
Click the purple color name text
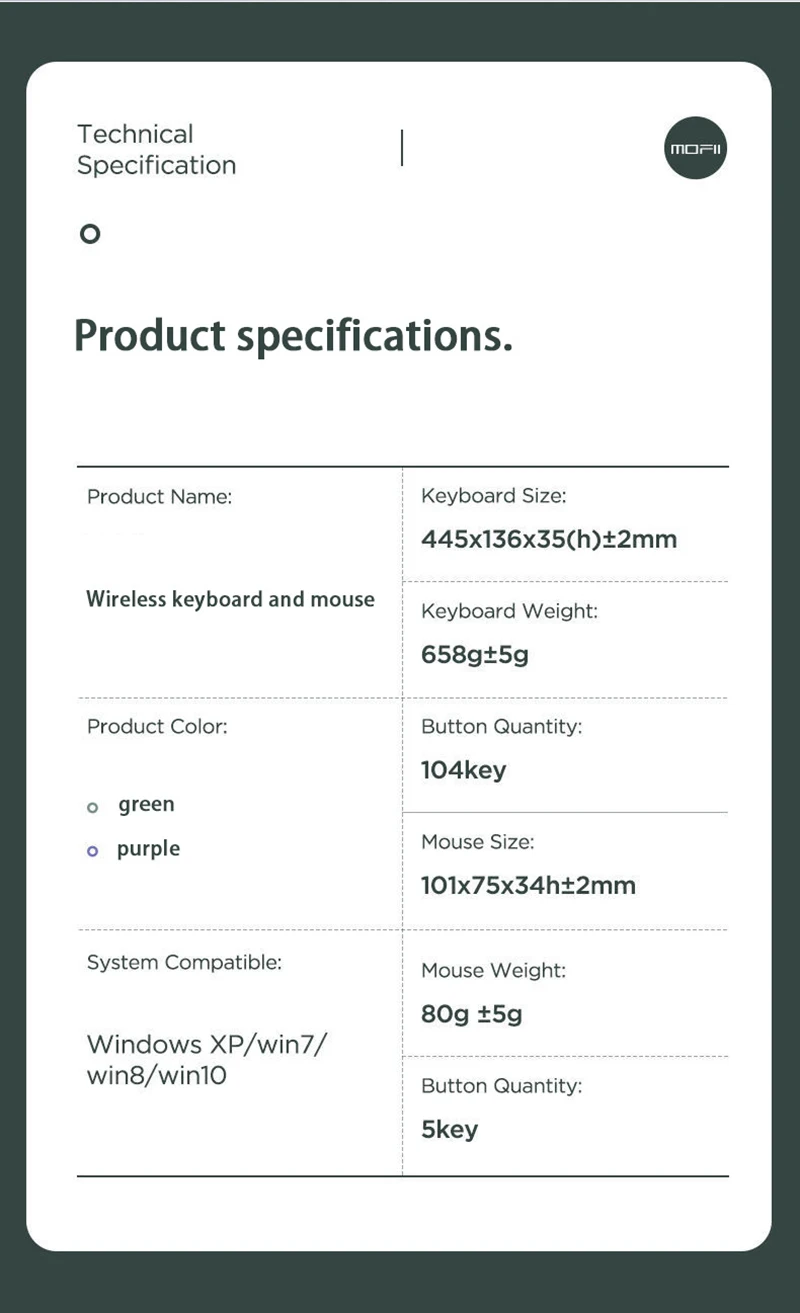[148, 849]
